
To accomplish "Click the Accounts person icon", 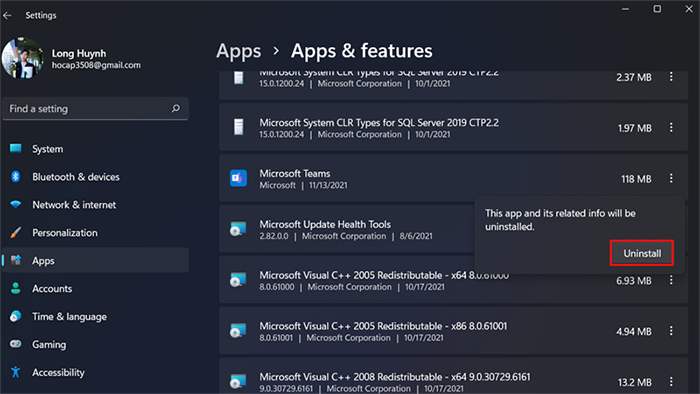I will coord(16,288).
